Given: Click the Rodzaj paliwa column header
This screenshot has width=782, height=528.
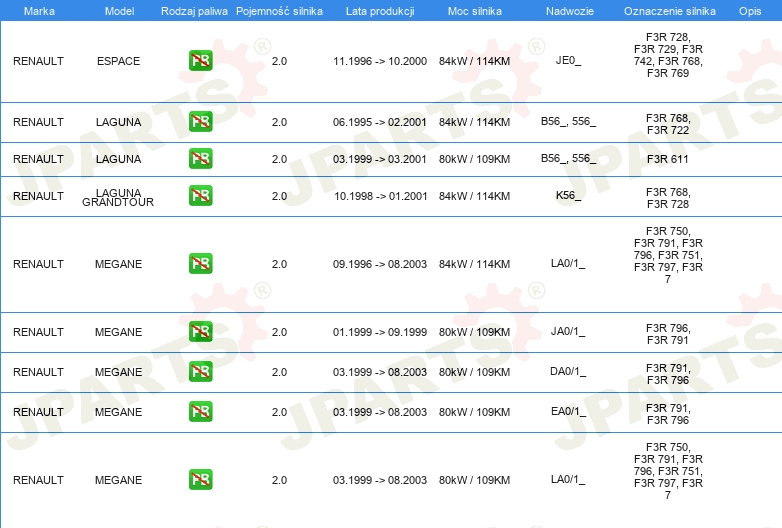Looking at the screenshot, I should pyautogui.click(x=194, y=10).
